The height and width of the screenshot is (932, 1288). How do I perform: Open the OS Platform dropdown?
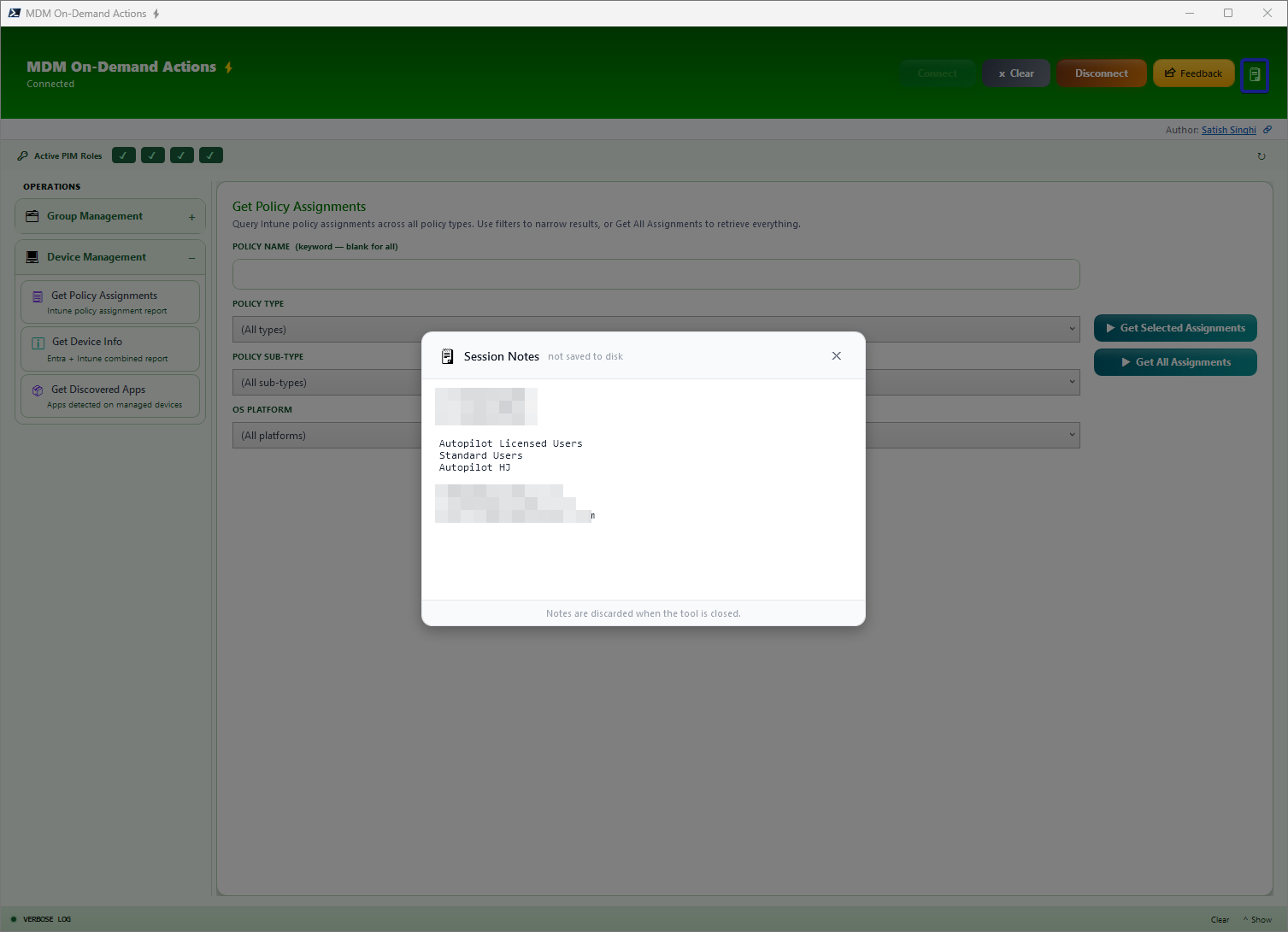coord(1072,435)
